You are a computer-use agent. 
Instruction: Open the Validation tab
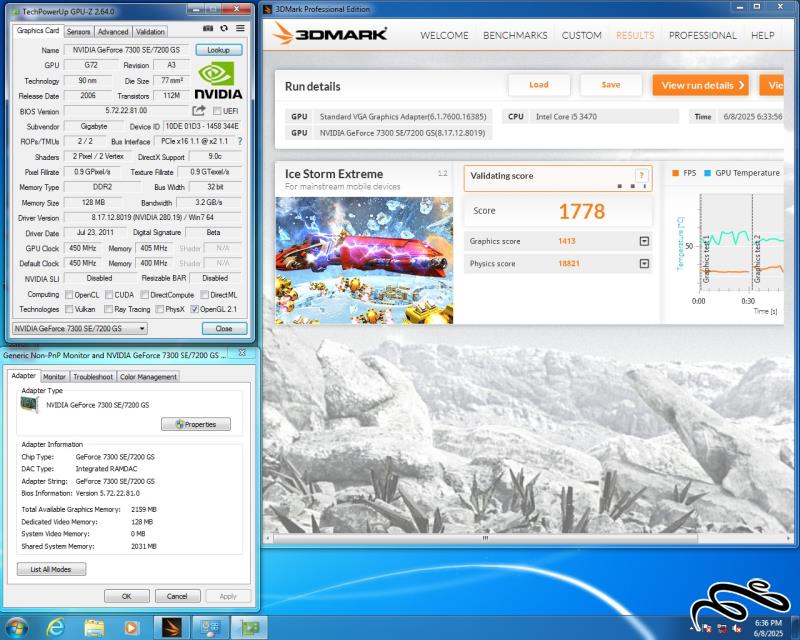[150, 32]
